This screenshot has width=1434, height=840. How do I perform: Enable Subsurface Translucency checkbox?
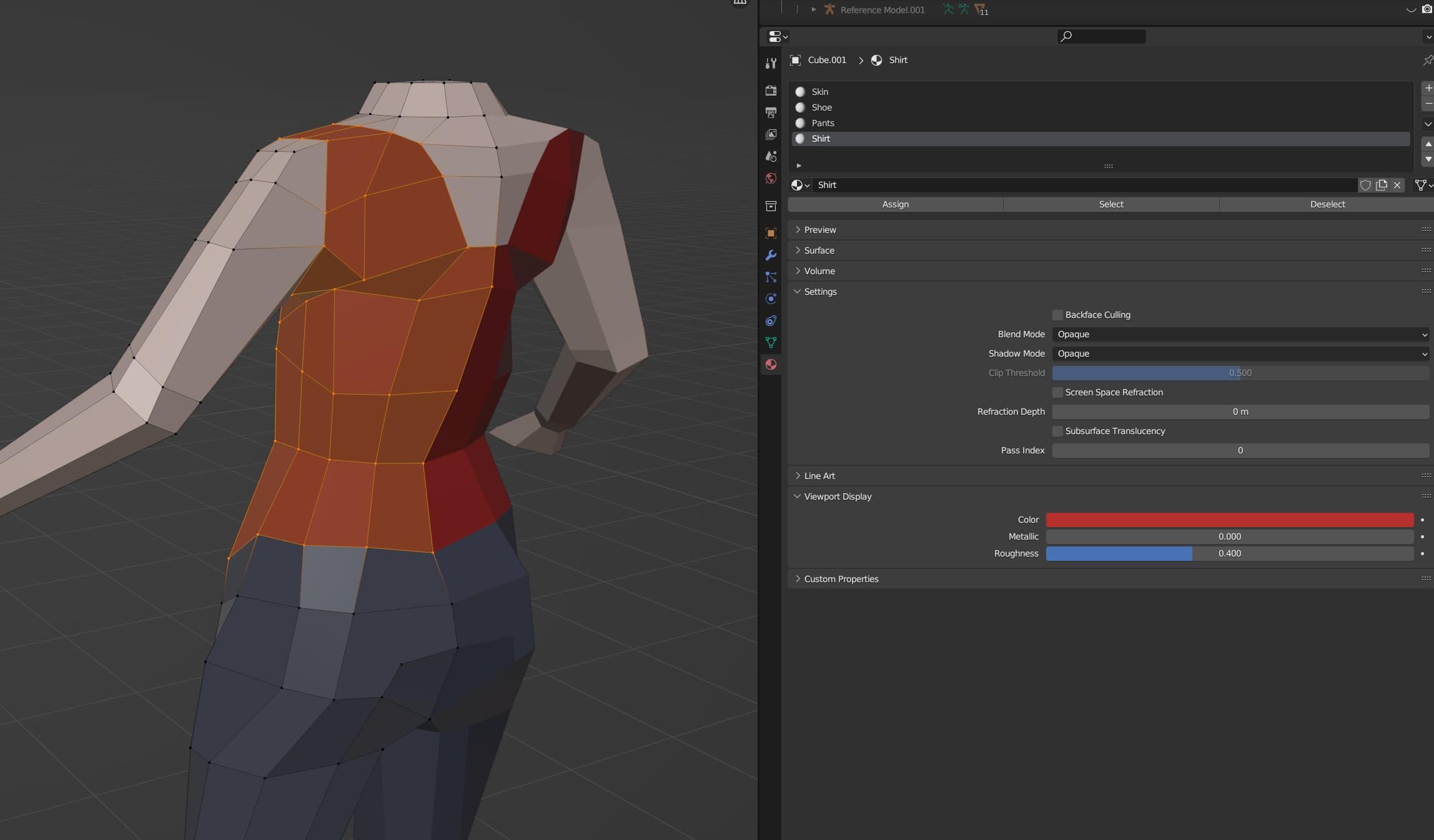point(1057,431)
